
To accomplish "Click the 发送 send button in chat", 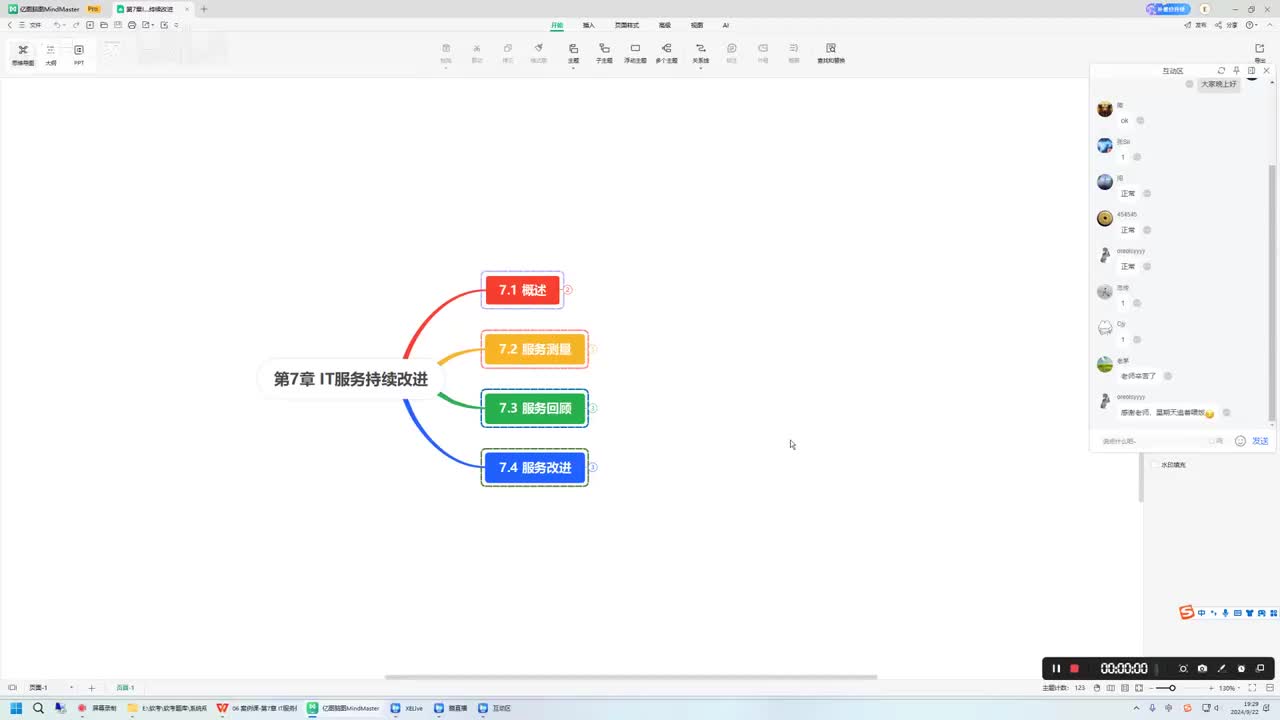I will (x=1260, y=441).
